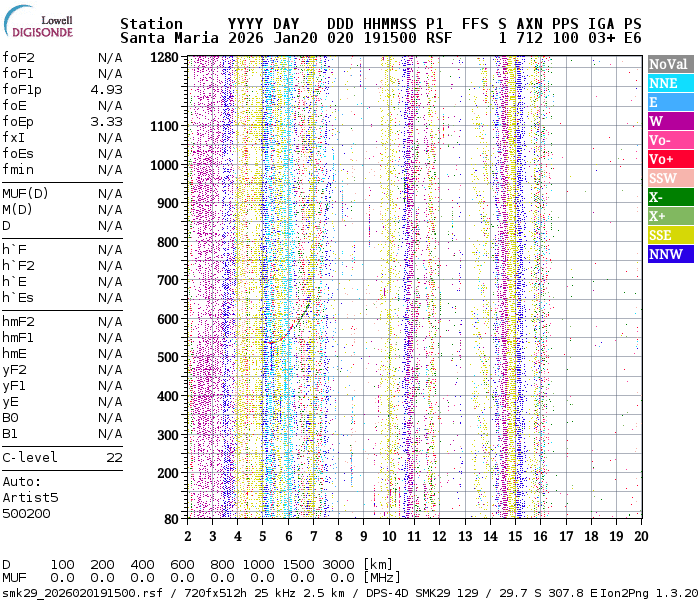Click the yellow SSE legend swatch

tap(670, 235)
